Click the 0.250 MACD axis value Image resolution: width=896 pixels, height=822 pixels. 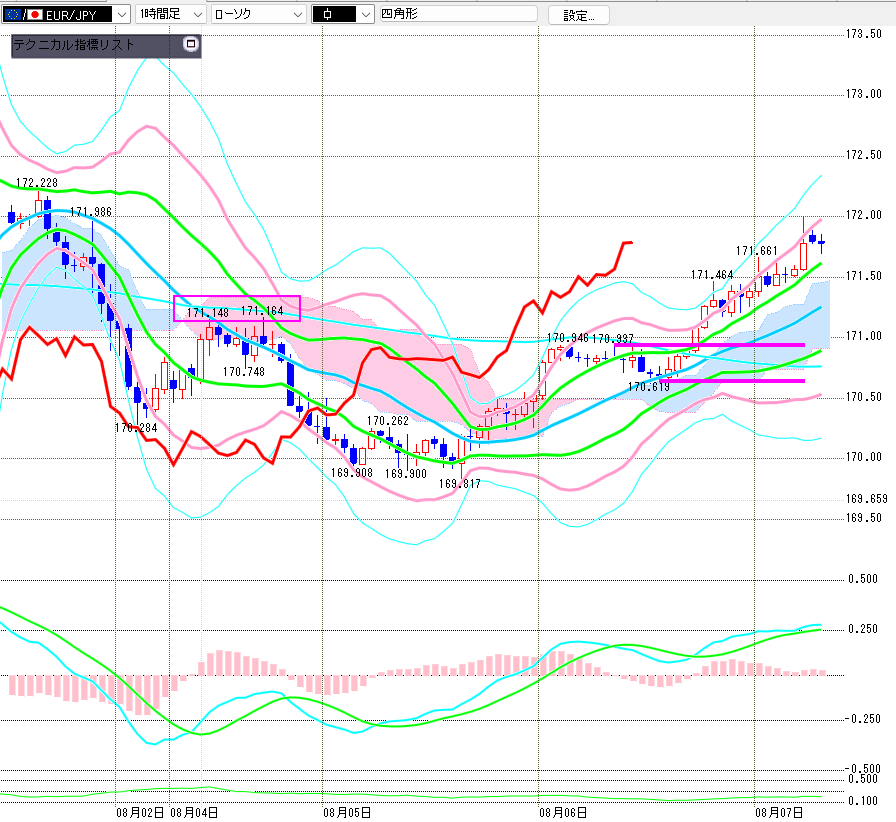(863, 629)
